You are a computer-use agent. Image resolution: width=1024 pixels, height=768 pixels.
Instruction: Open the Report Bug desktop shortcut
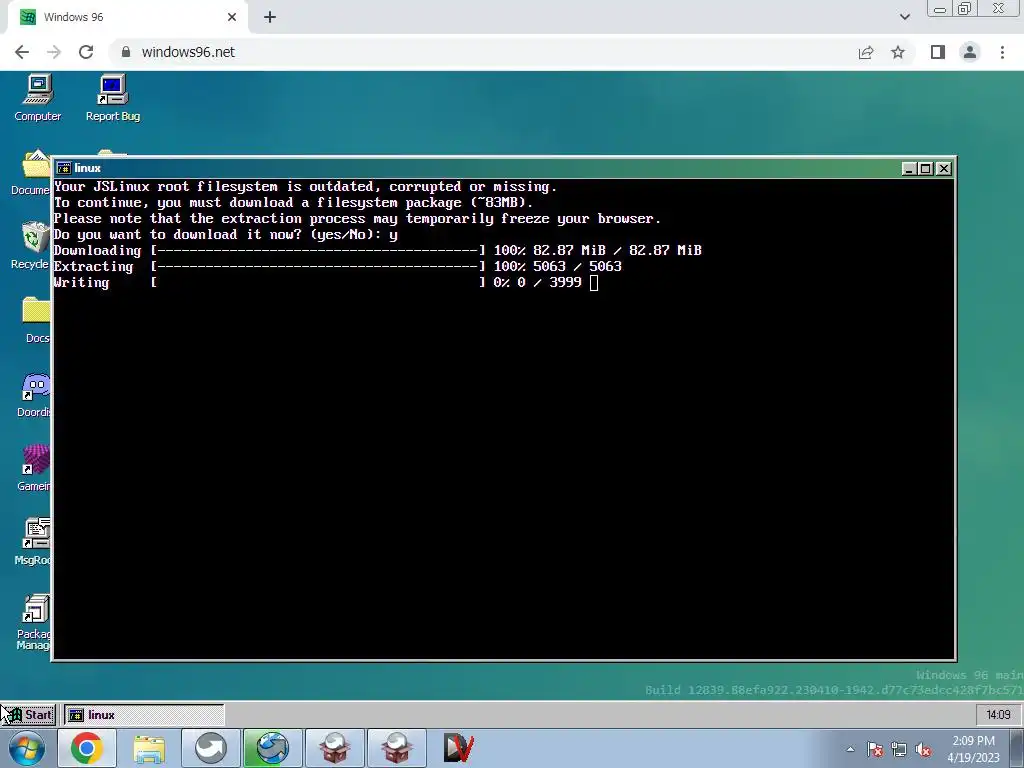112,98
